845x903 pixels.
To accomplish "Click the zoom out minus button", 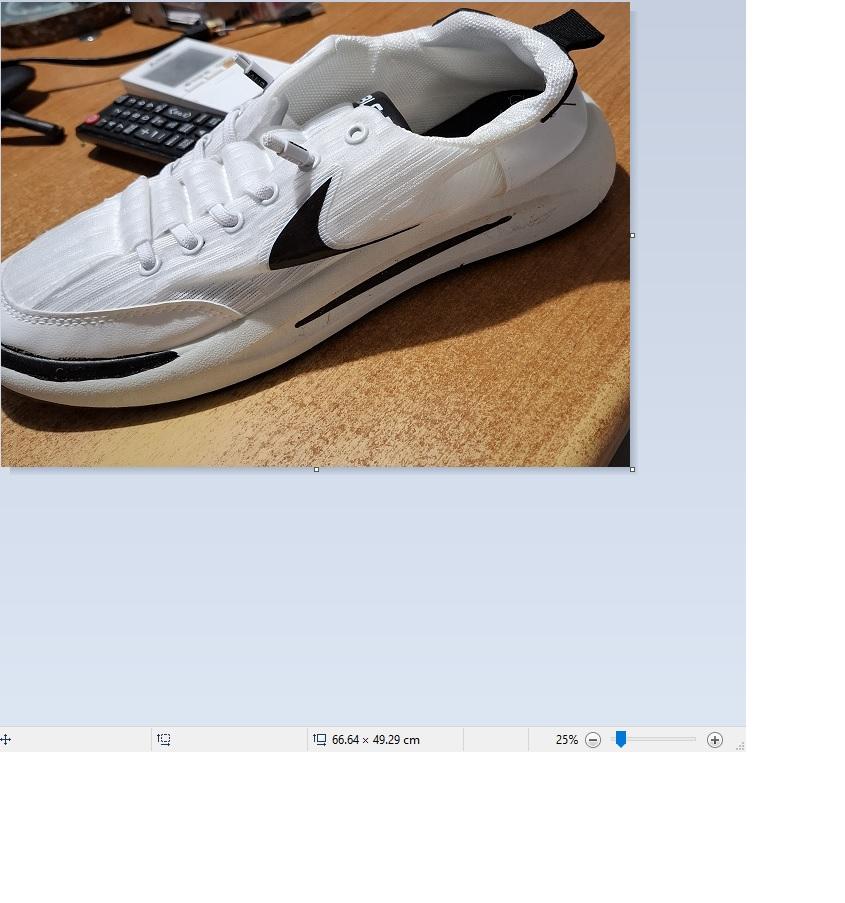I will pyautogui.click(x=593, y=740).
